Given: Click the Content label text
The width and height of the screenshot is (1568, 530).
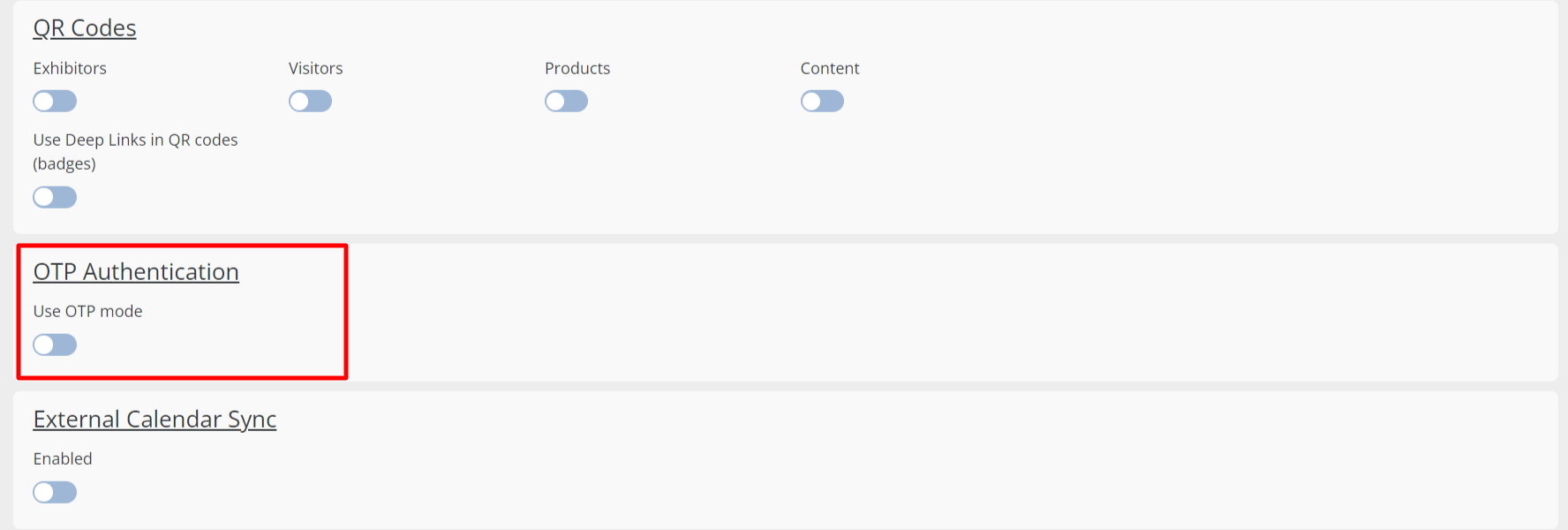Looking at the screenshot, I should pyautogui.click(x=830, y=69).
